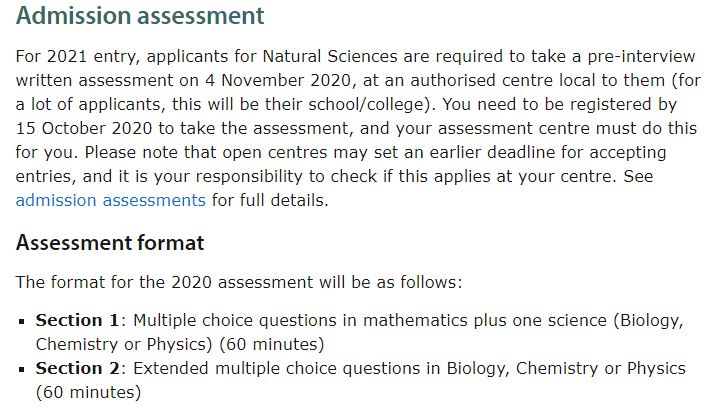Click the bullet marker before Section 1
This screenshot has width=715, height=413.
21,322
